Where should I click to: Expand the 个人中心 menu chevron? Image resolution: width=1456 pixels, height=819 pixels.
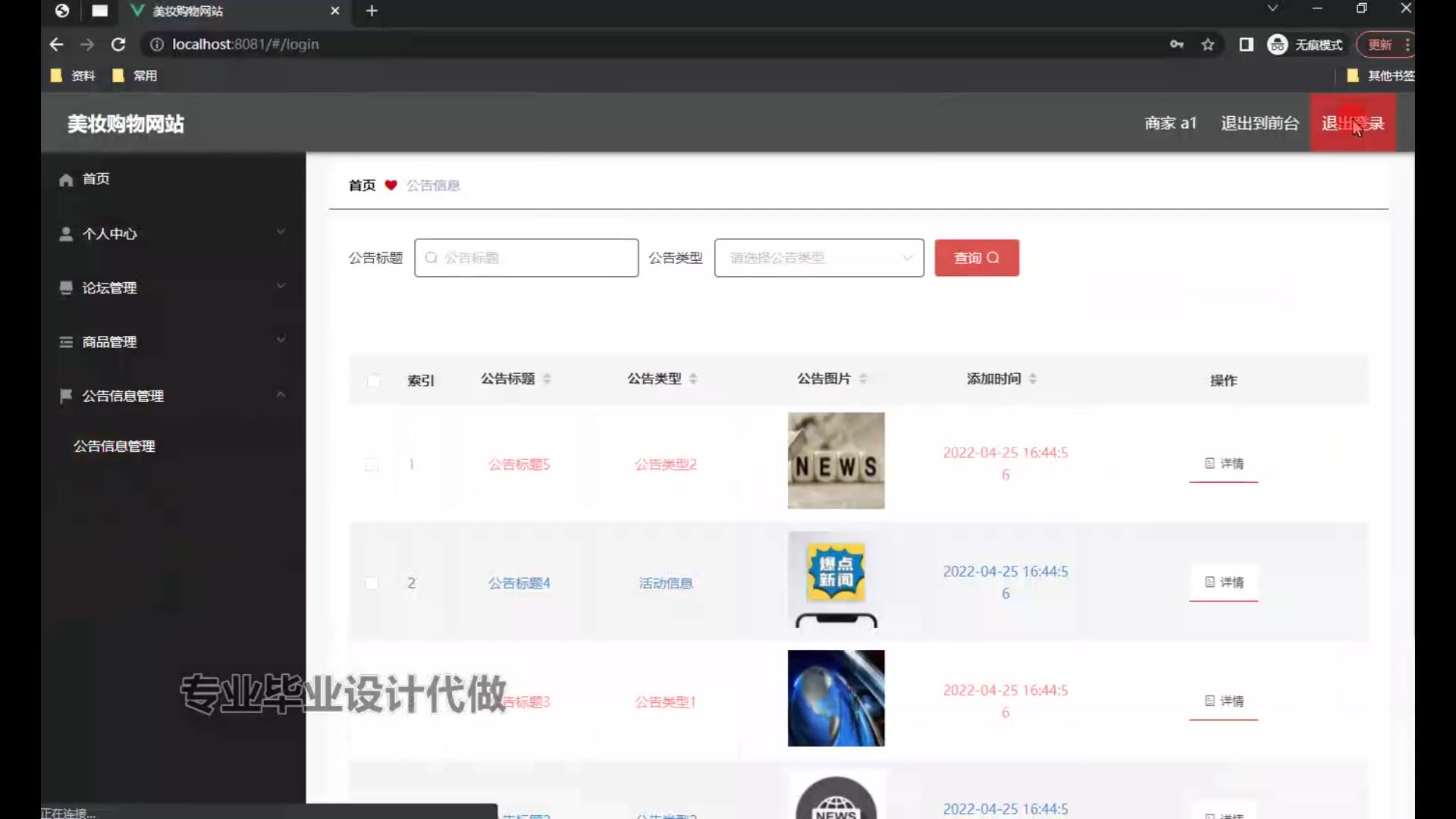pos(281,232)
